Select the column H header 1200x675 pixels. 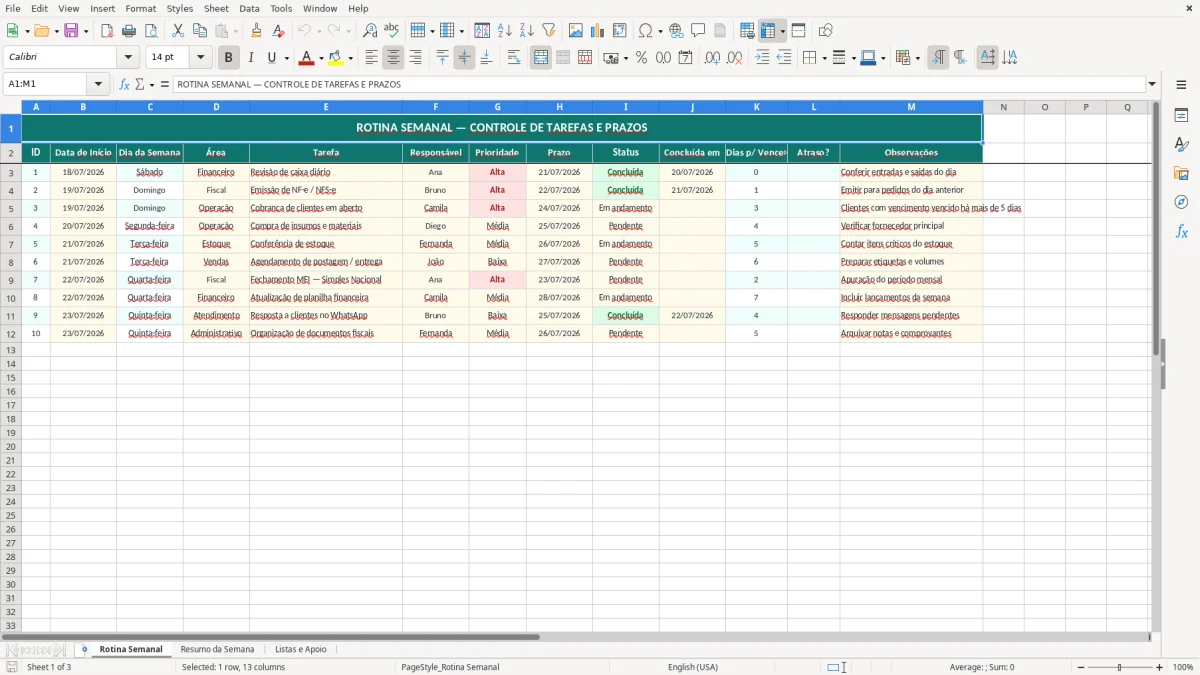click(559, 107)
